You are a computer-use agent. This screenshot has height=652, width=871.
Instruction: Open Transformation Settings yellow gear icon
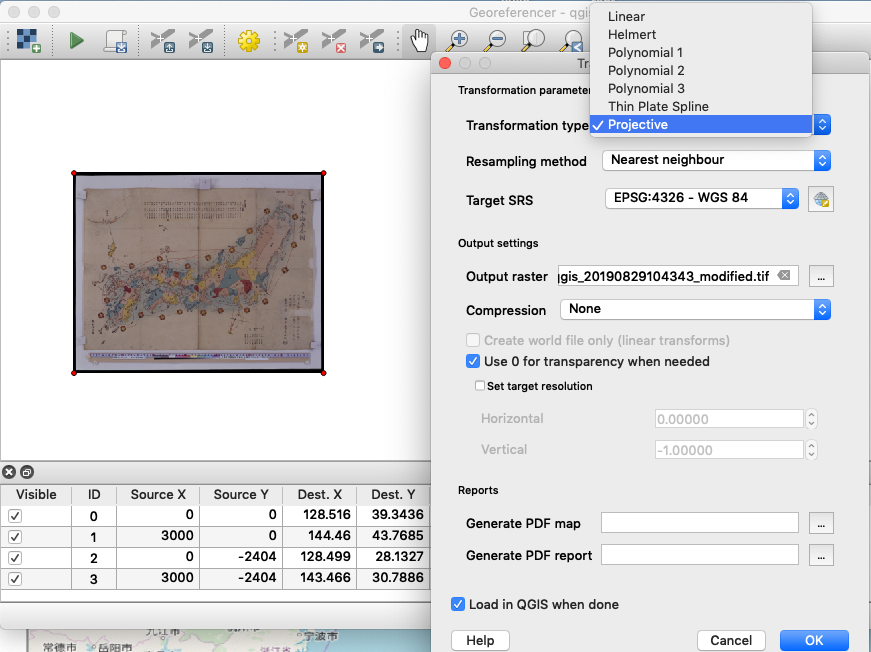(248, 41)
